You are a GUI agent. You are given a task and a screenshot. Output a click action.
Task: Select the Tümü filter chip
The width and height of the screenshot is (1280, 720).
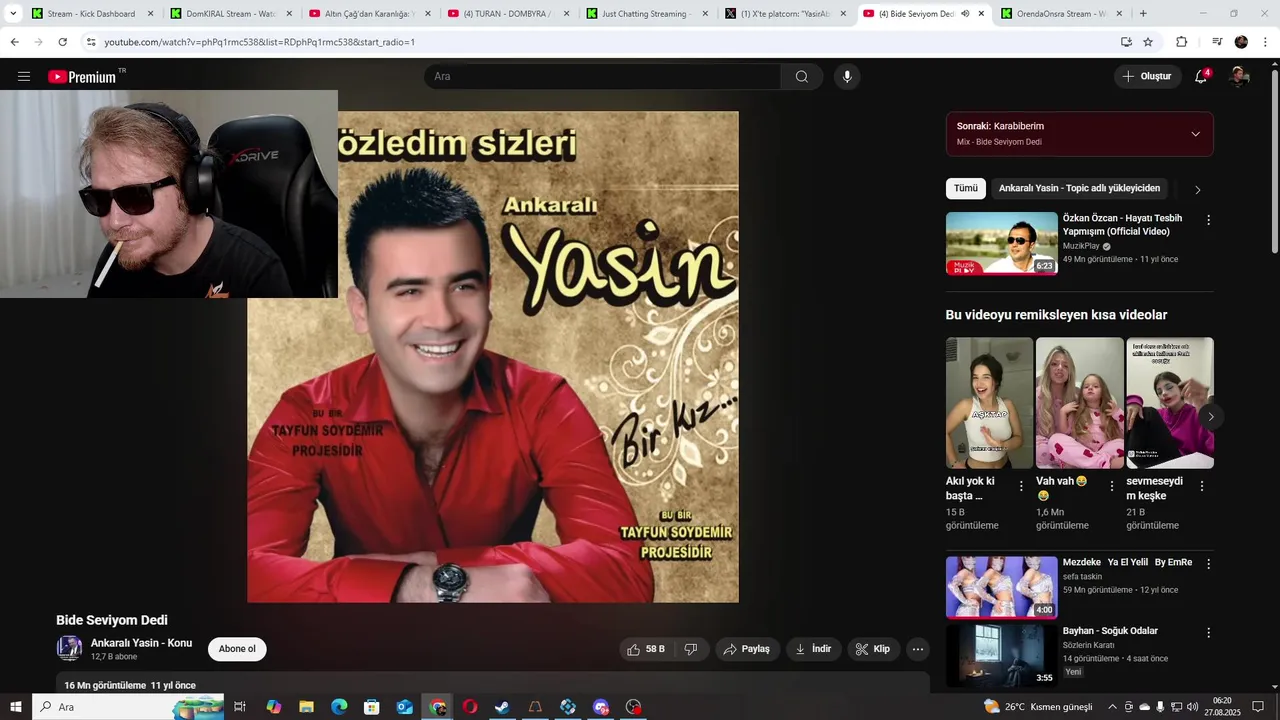tap(966, 188)
